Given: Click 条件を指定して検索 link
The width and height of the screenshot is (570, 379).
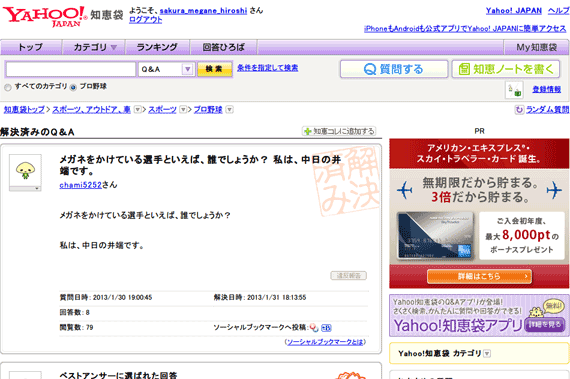Looking at the screenshot, I should pyautogui.click(x=268, y=68).
